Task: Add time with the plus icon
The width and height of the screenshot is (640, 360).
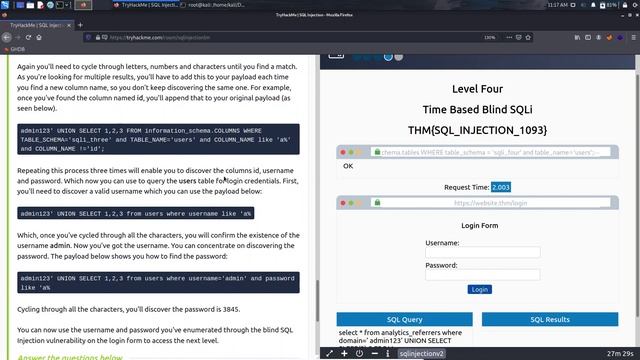Action: [344, 354]
